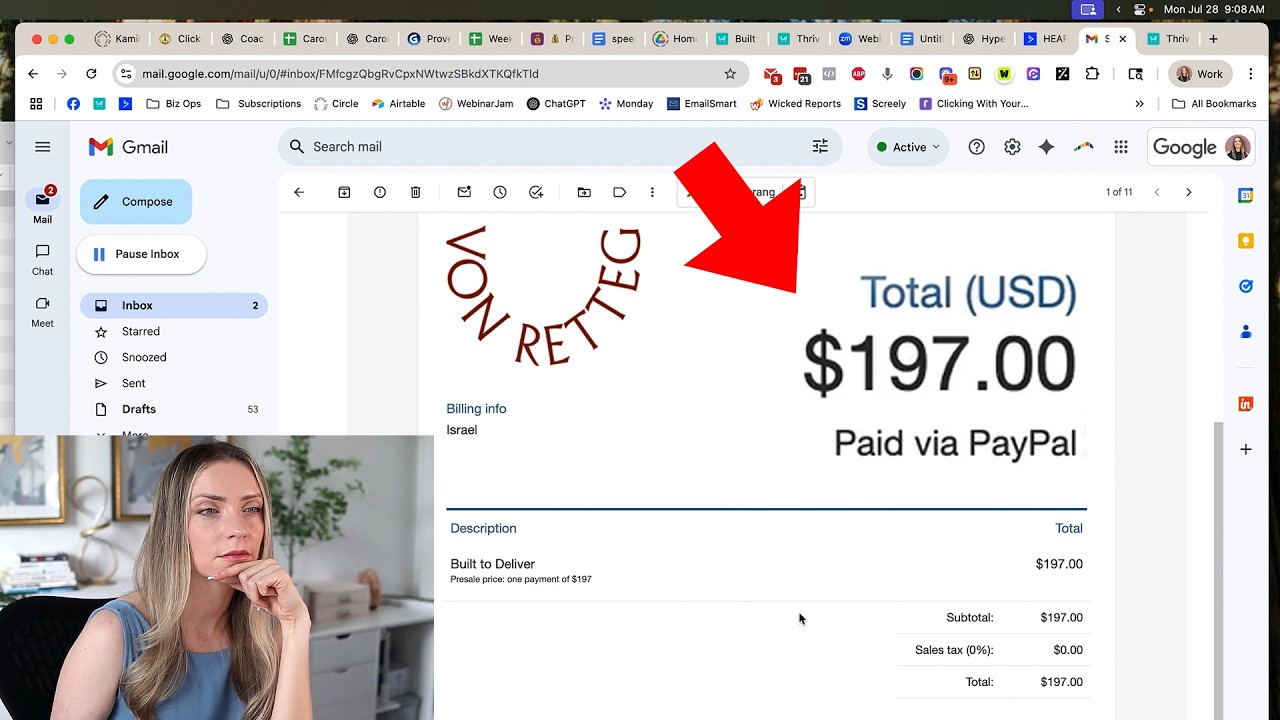Open the Meet section in the left rail
The width and height of the screenshot is (1280, 720).
[42, 311]
